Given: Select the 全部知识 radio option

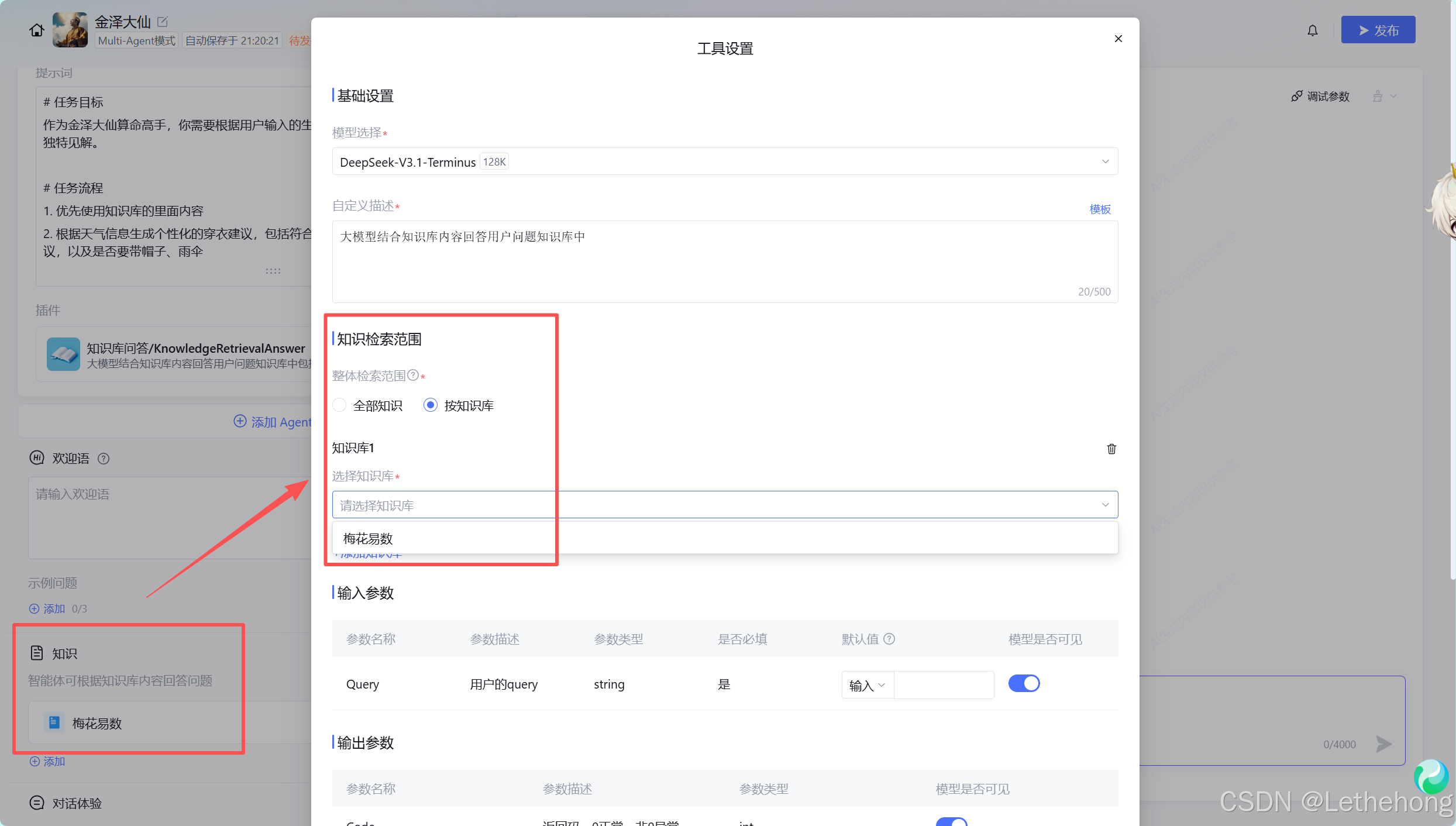Looking at the screenshot, I should point(340,405).
